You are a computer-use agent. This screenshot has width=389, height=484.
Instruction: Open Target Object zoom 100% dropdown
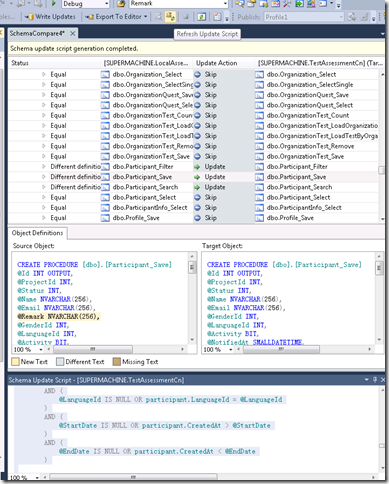(x=231, y=350)
